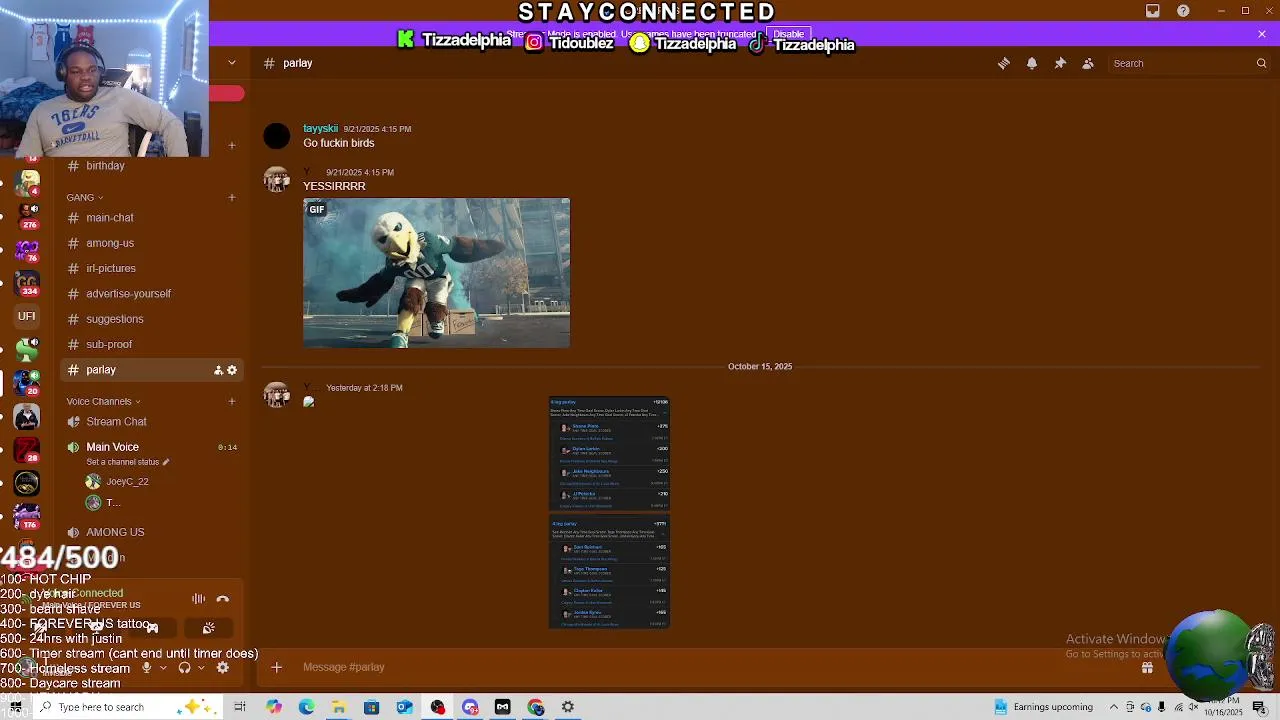This screenshot has height=720, width=1280.
Task: Start an activity with the game controller button
Action: 152,628
